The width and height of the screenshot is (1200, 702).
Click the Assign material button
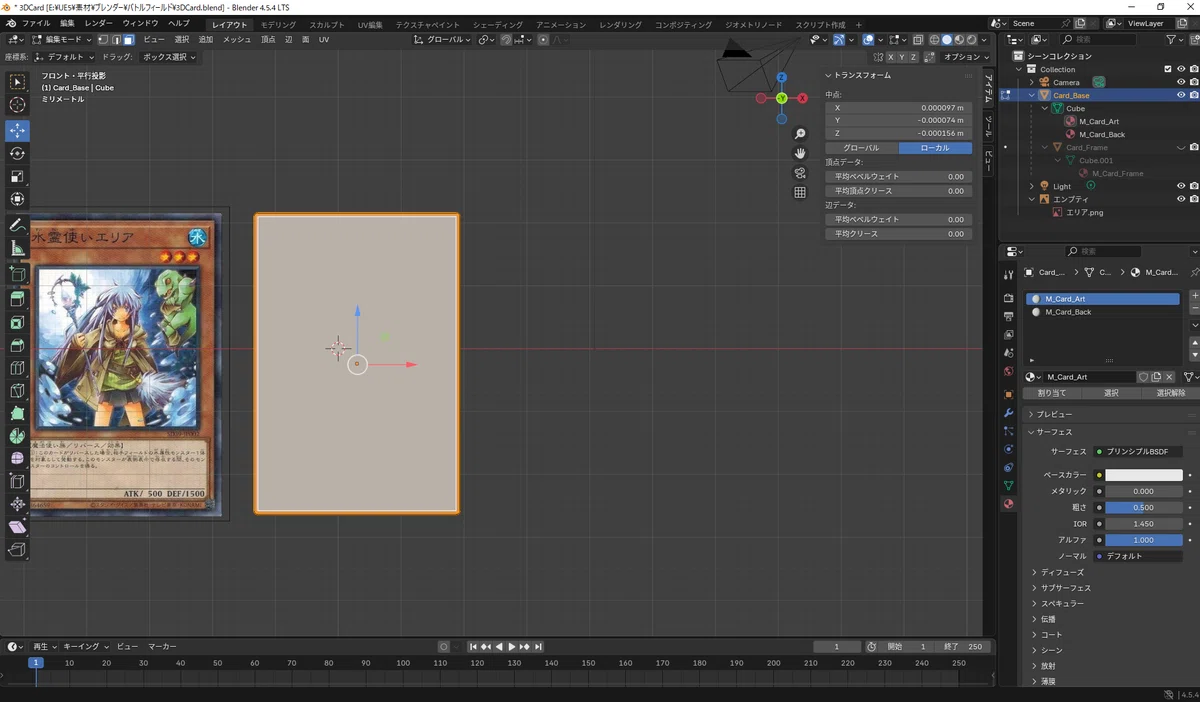(1052, 393)
